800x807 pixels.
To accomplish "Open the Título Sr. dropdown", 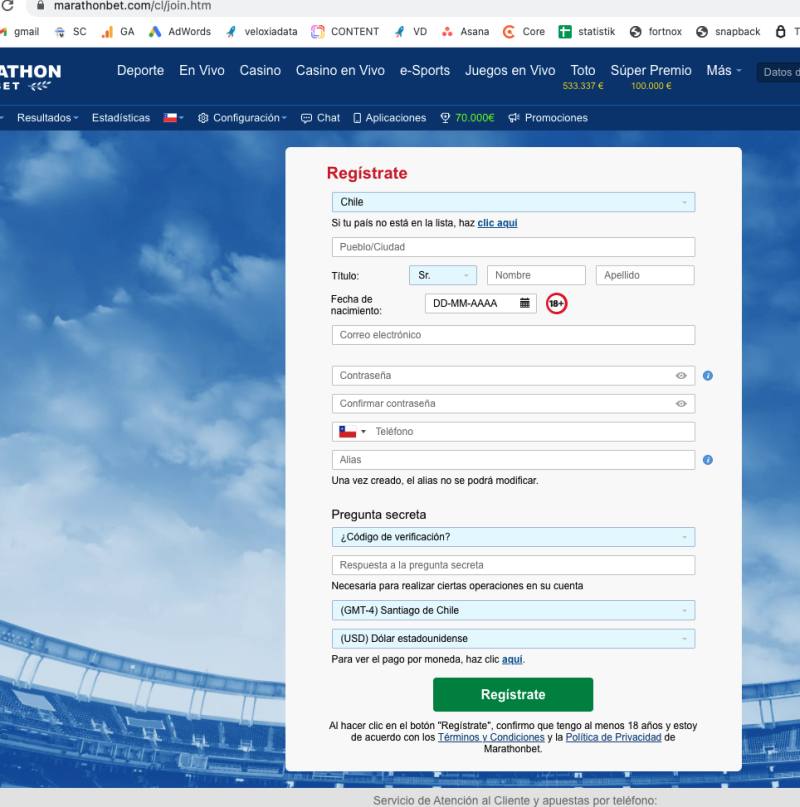I will [x=443, y=275].
